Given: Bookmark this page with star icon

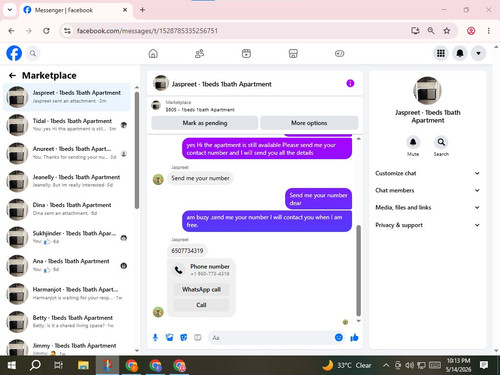Looking at the screenshot, I should 447,31.
